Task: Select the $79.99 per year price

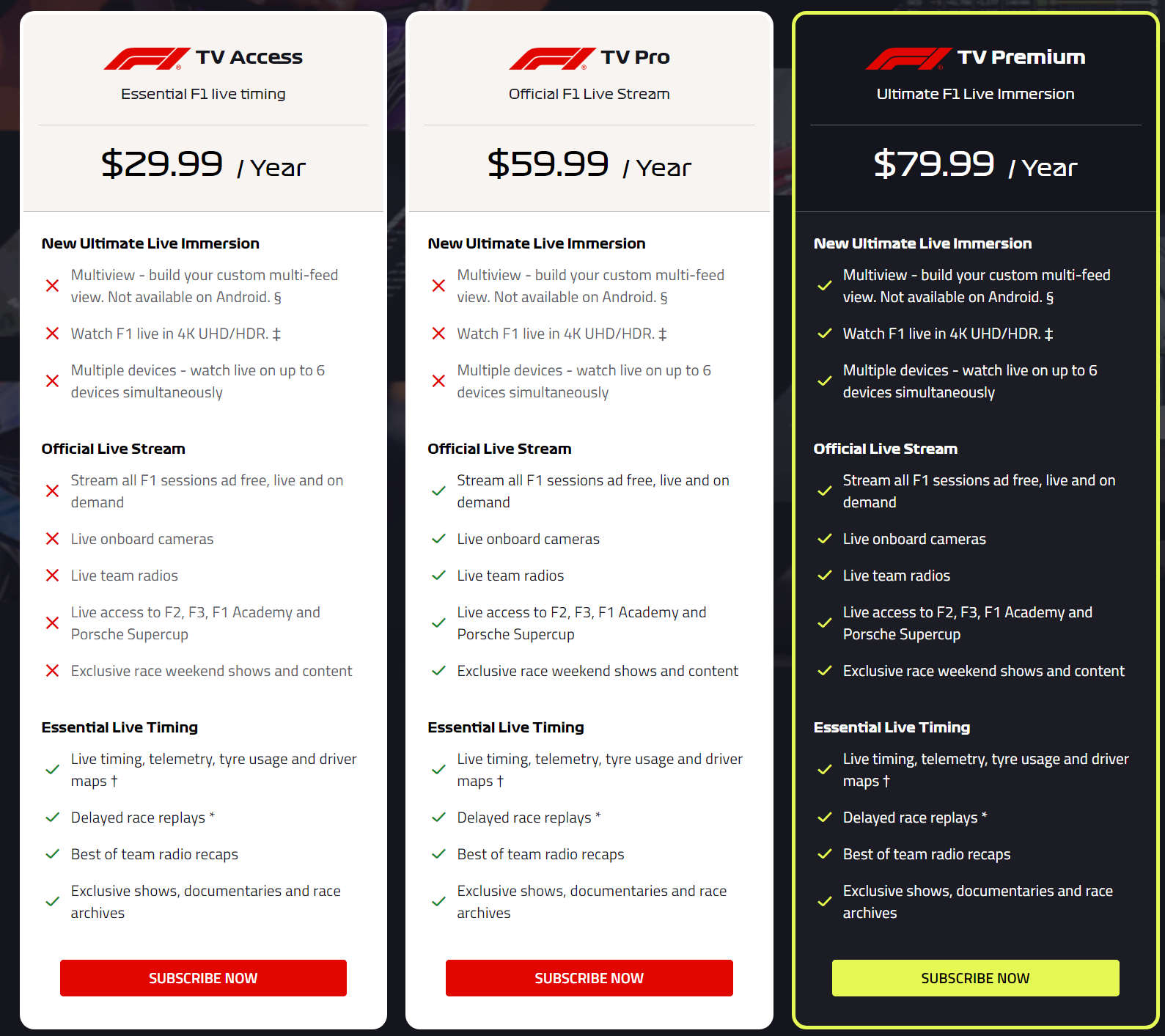Action: coord(976,164)
